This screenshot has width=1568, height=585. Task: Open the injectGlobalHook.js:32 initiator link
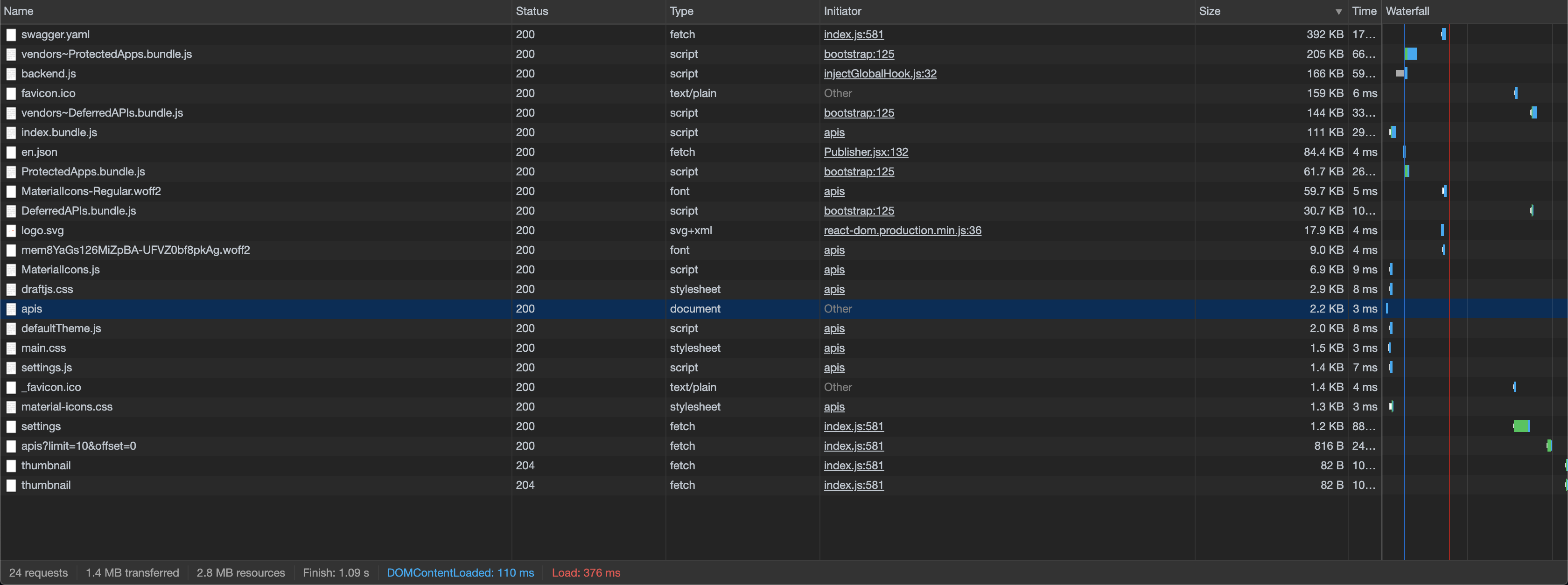pos(880,74)
